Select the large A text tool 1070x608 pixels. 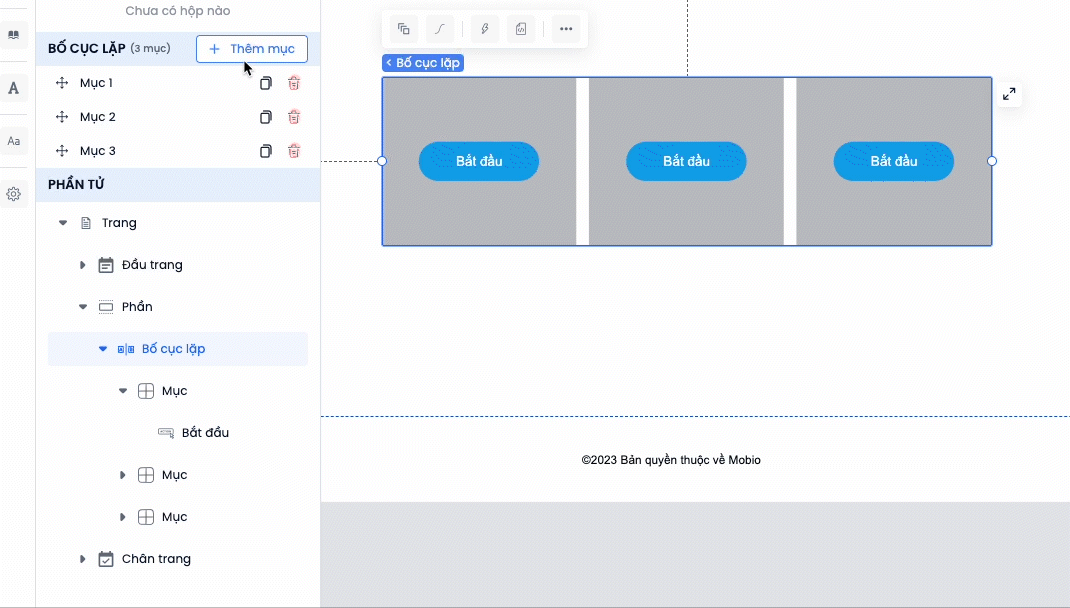pos(14,88)
